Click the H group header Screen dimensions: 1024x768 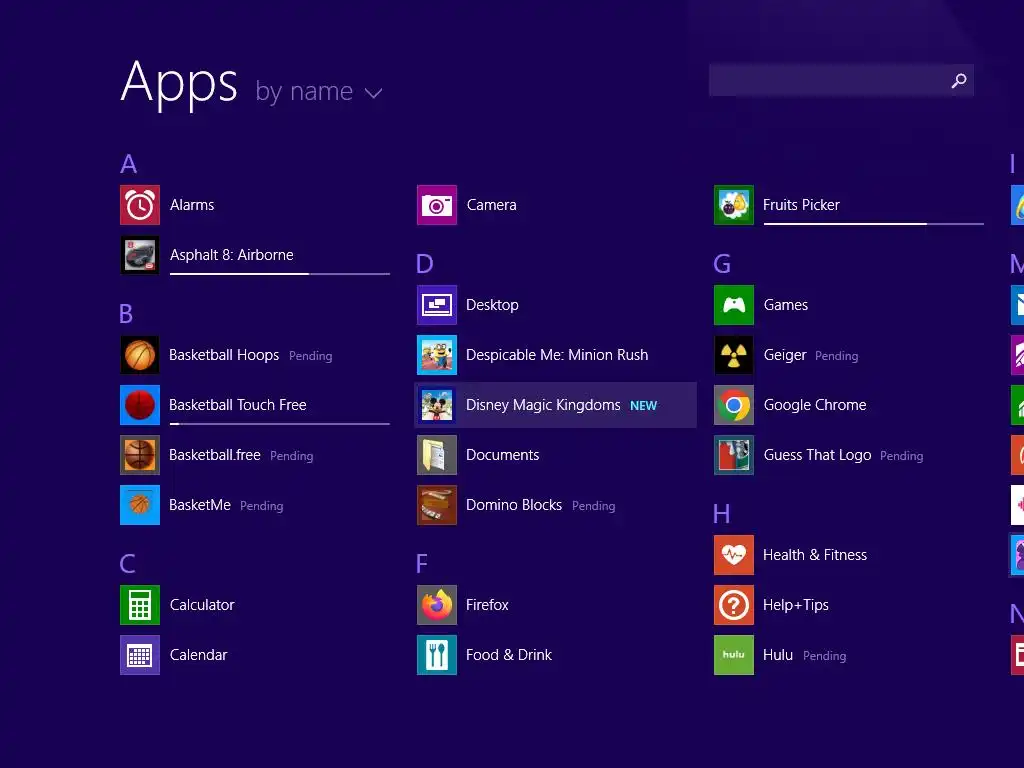coord(722,514)
